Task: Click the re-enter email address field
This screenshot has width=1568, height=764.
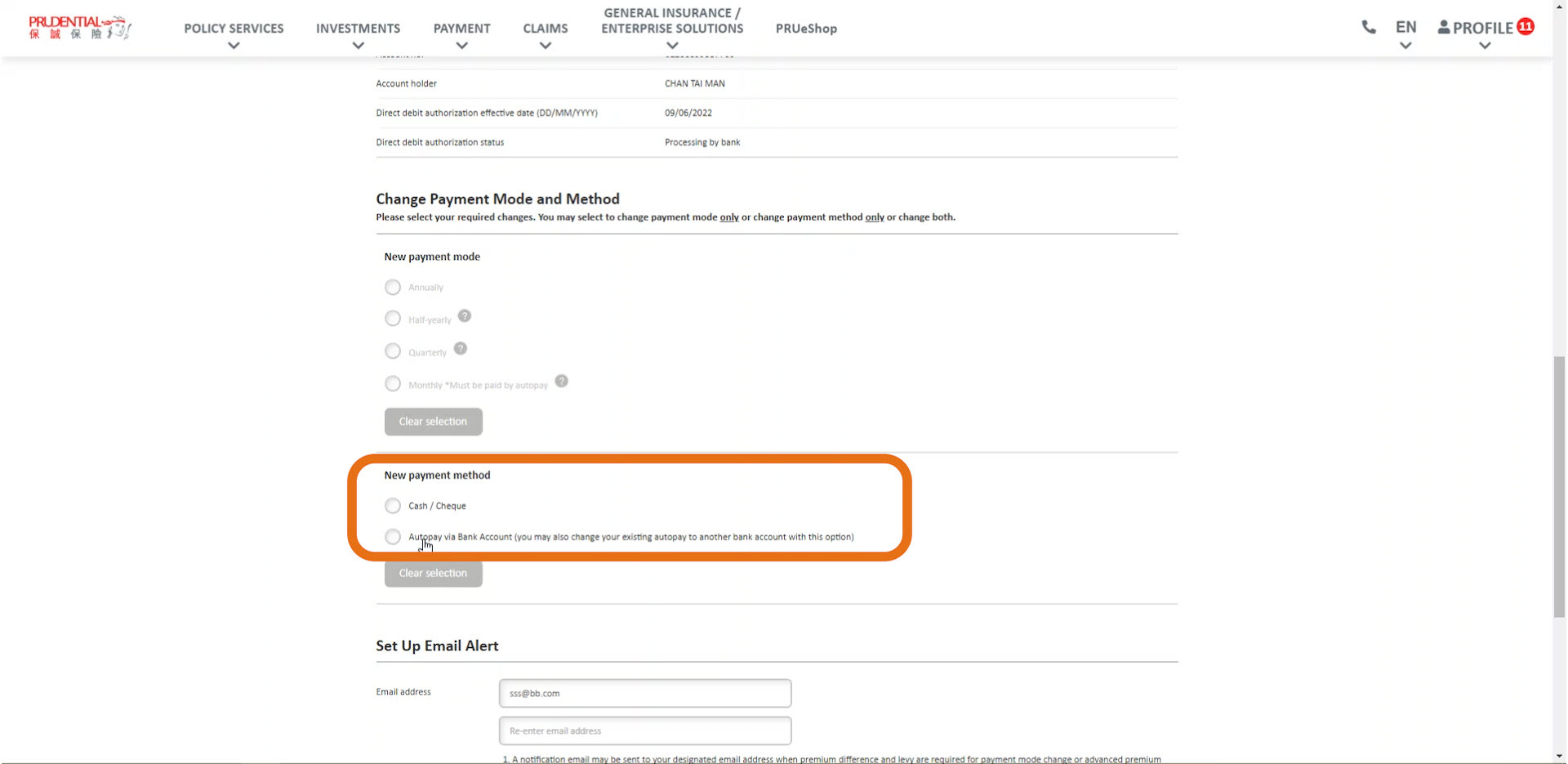Action: [644, 730]
